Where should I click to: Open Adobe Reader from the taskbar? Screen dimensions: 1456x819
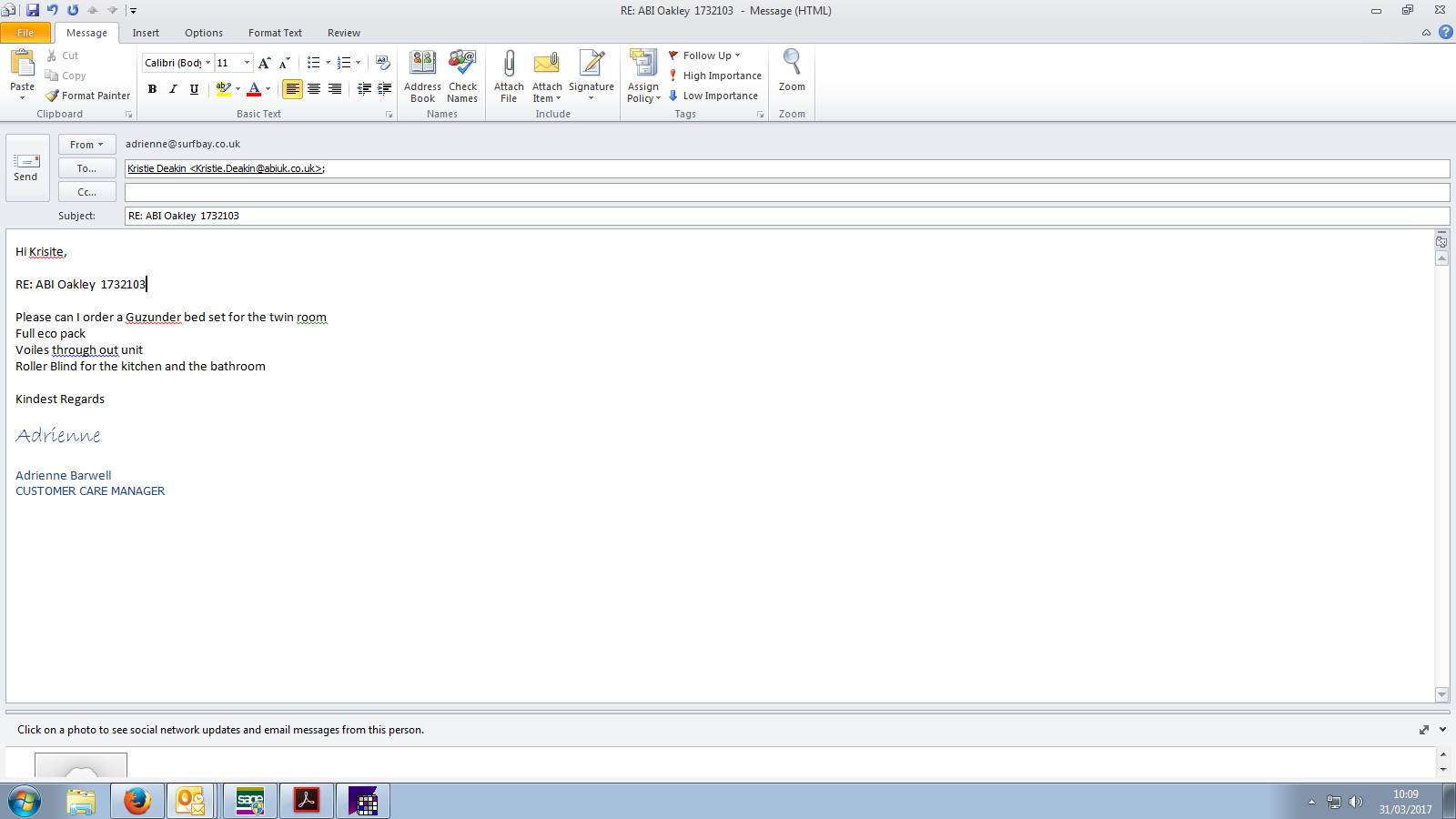[x=306, y=802]
